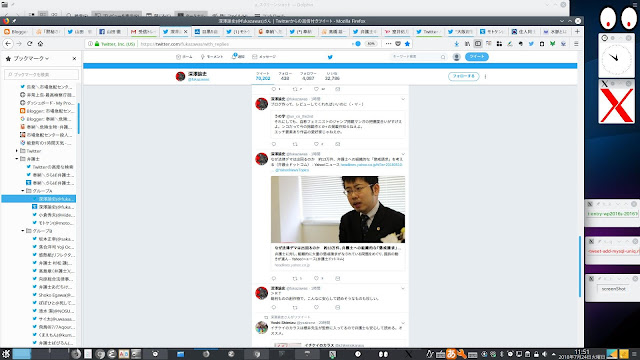Screen dimensions: 640x360
Task: Open the page actions three-dot menu
Action: coord(388,44)
